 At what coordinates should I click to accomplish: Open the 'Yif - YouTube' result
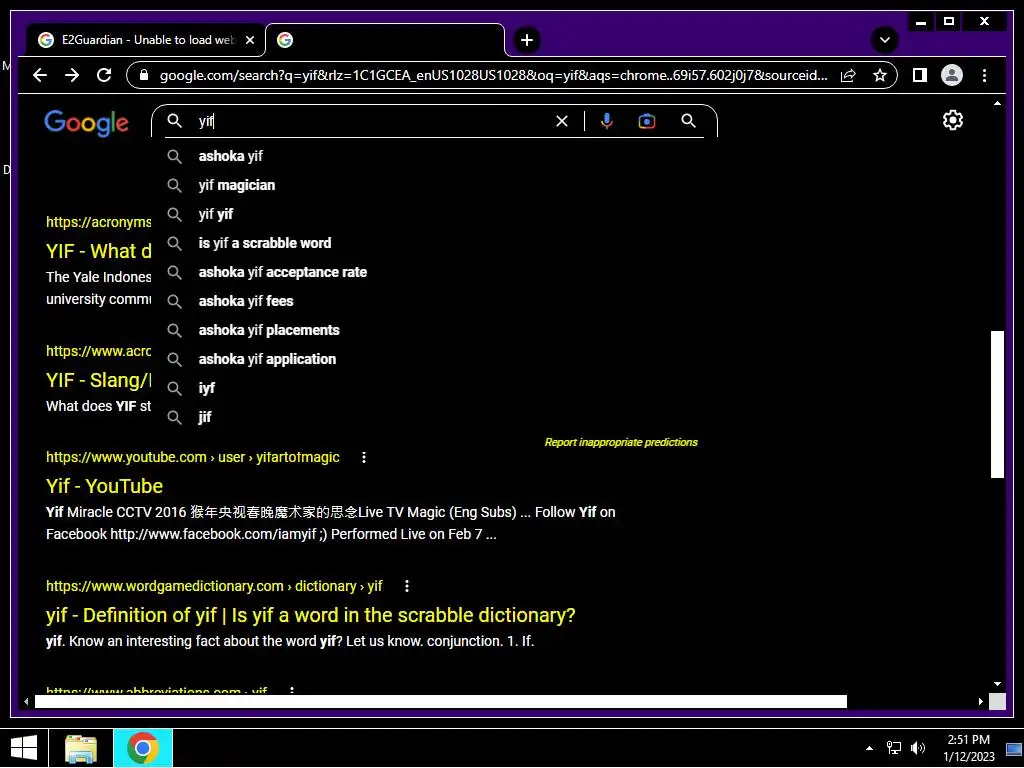[x=104, y=486]
